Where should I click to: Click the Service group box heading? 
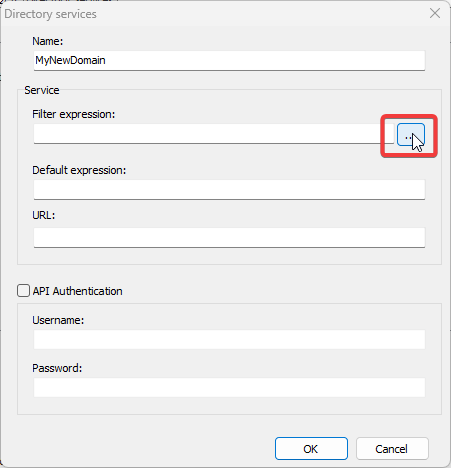coord(42,90)
